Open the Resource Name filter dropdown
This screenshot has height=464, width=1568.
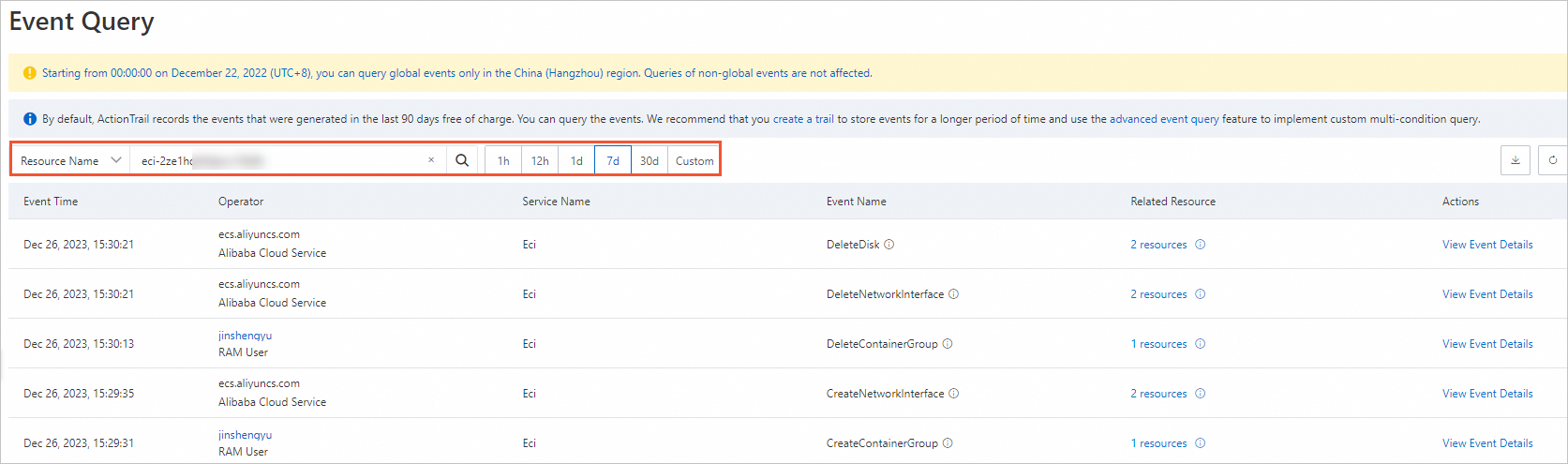[x=71, y=160]
